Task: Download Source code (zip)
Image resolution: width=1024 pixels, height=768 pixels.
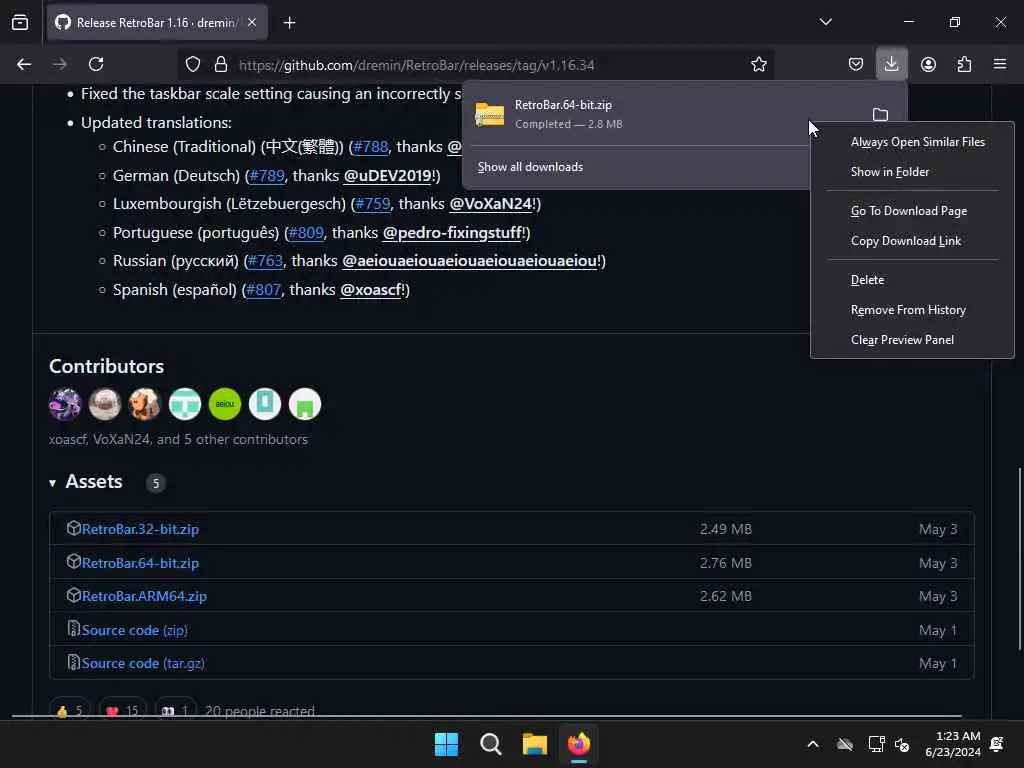Action: tap(135, 630)
